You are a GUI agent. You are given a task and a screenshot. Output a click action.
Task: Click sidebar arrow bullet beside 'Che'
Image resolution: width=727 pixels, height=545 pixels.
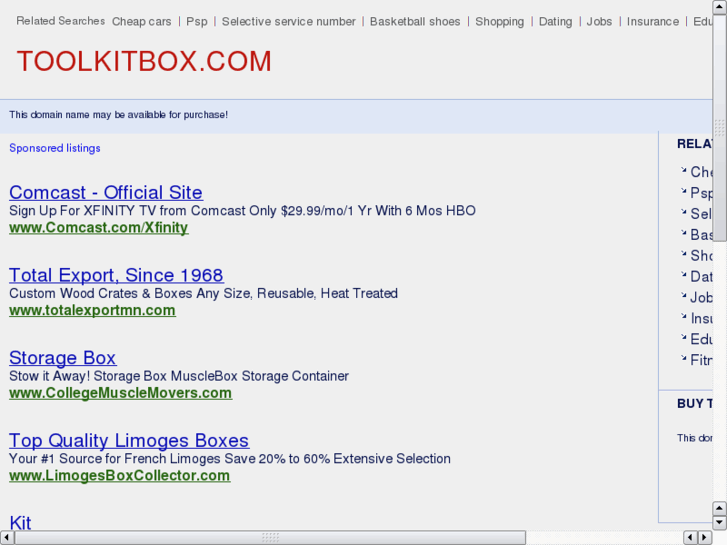pyautogui.click(x=683, y=170)
